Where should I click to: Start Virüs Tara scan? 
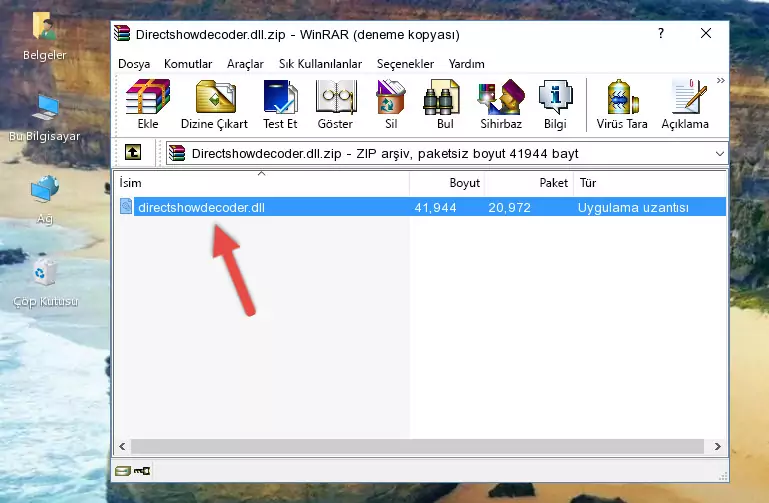622,104
